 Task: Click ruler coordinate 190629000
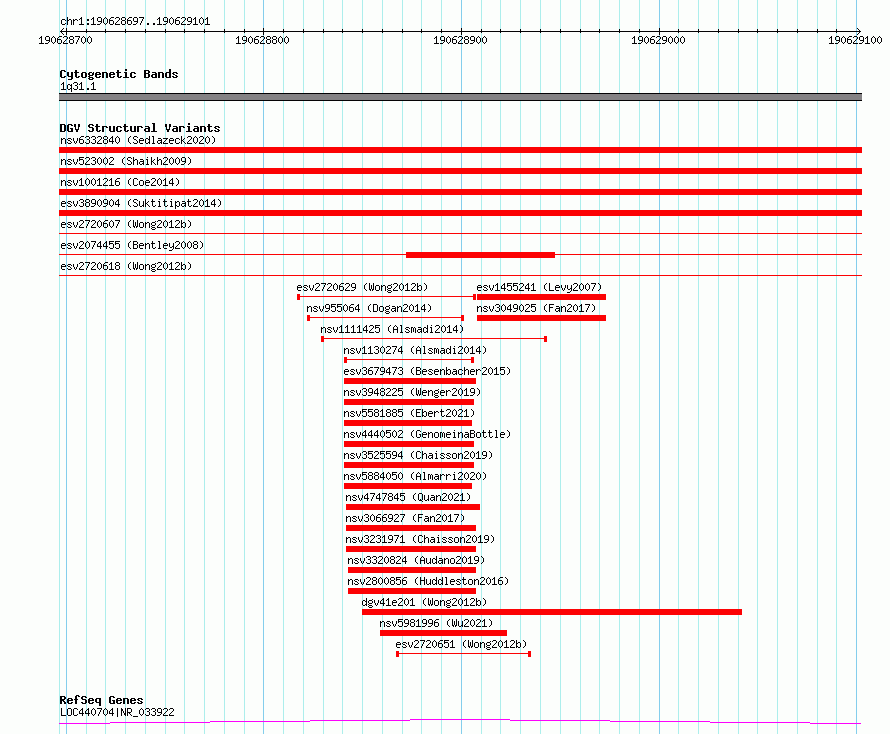point(658,40)
